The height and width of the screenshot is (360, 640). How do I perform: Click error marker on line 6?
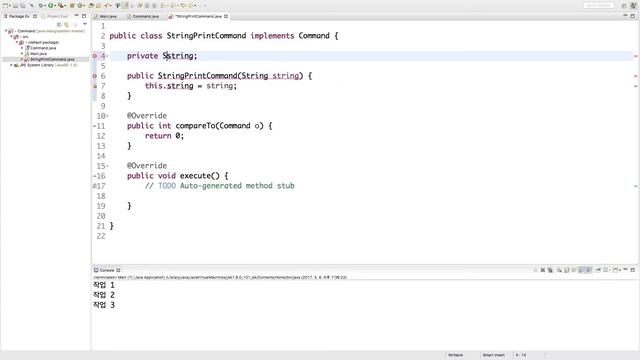(95, 76)
